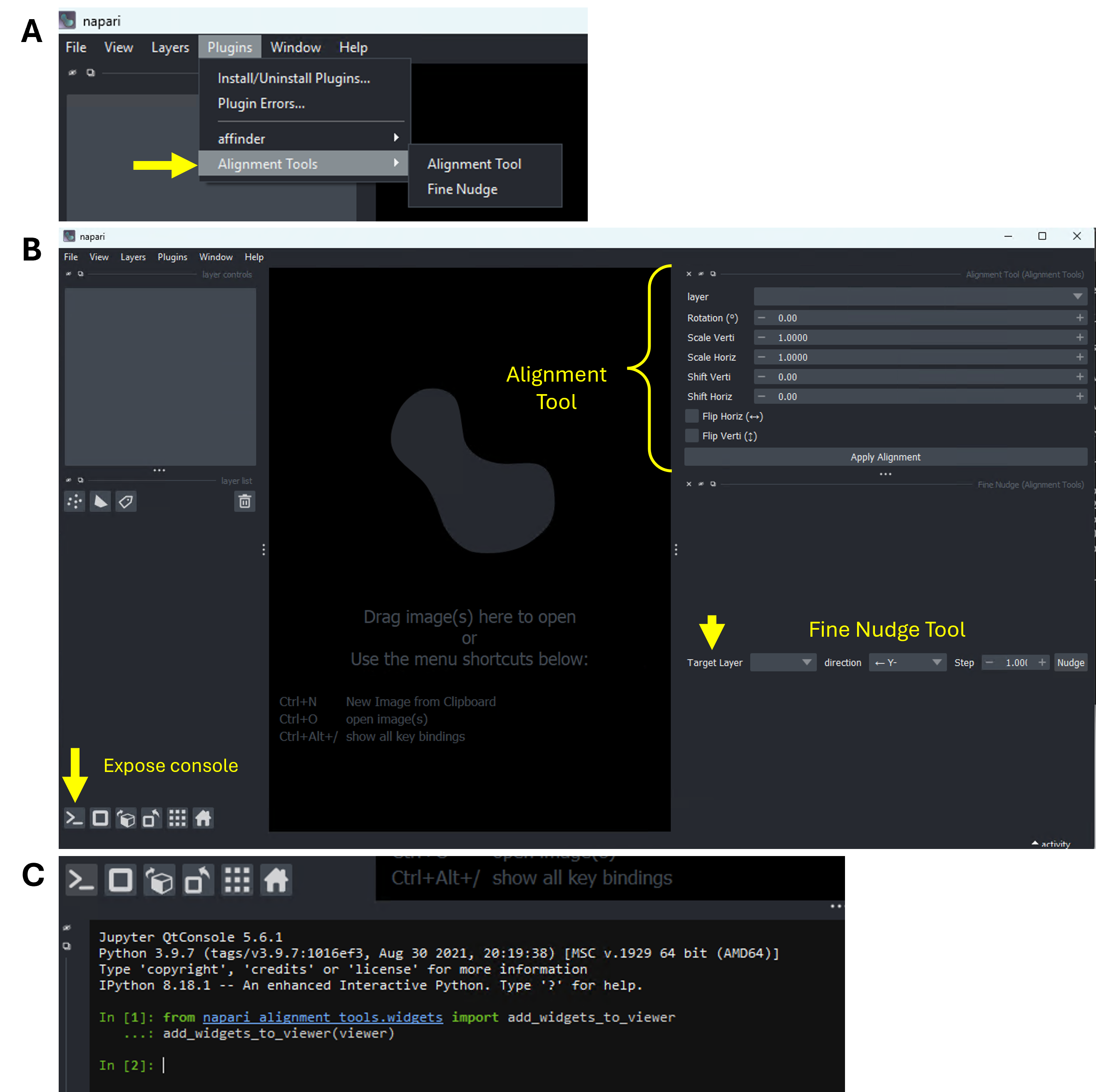Add a new points layer
Viewport: 1096px width, 1092px height.
tap(75, 501)
